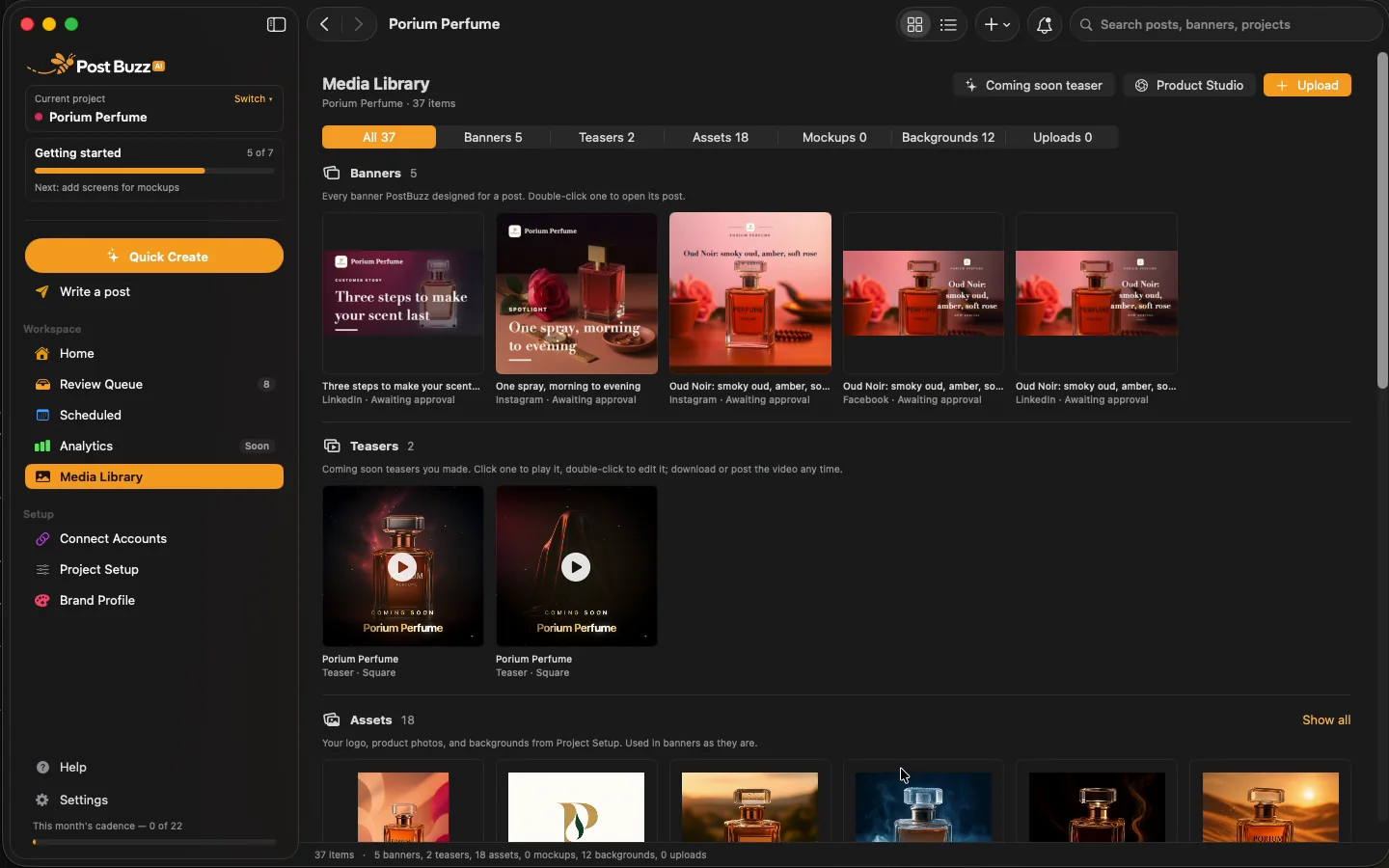Select the All 37 tab
This screenshot has height=868, width=1389.
(x=379, y=138)
